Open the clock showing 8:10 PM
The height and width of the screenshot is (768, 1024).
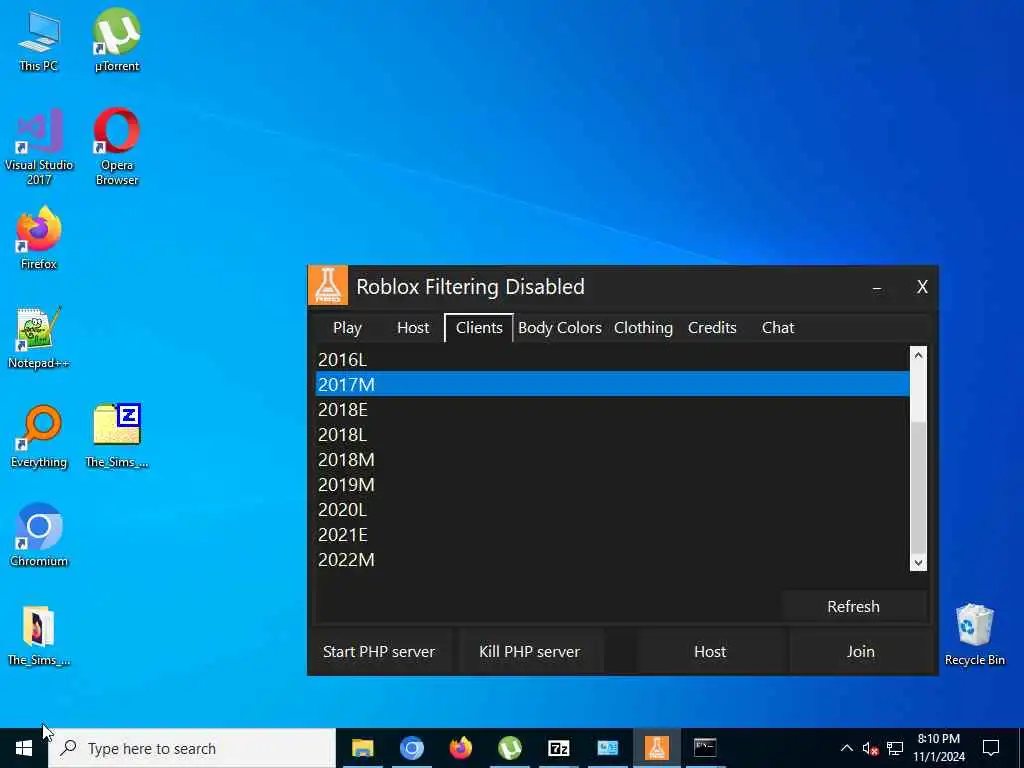point(938,748)
